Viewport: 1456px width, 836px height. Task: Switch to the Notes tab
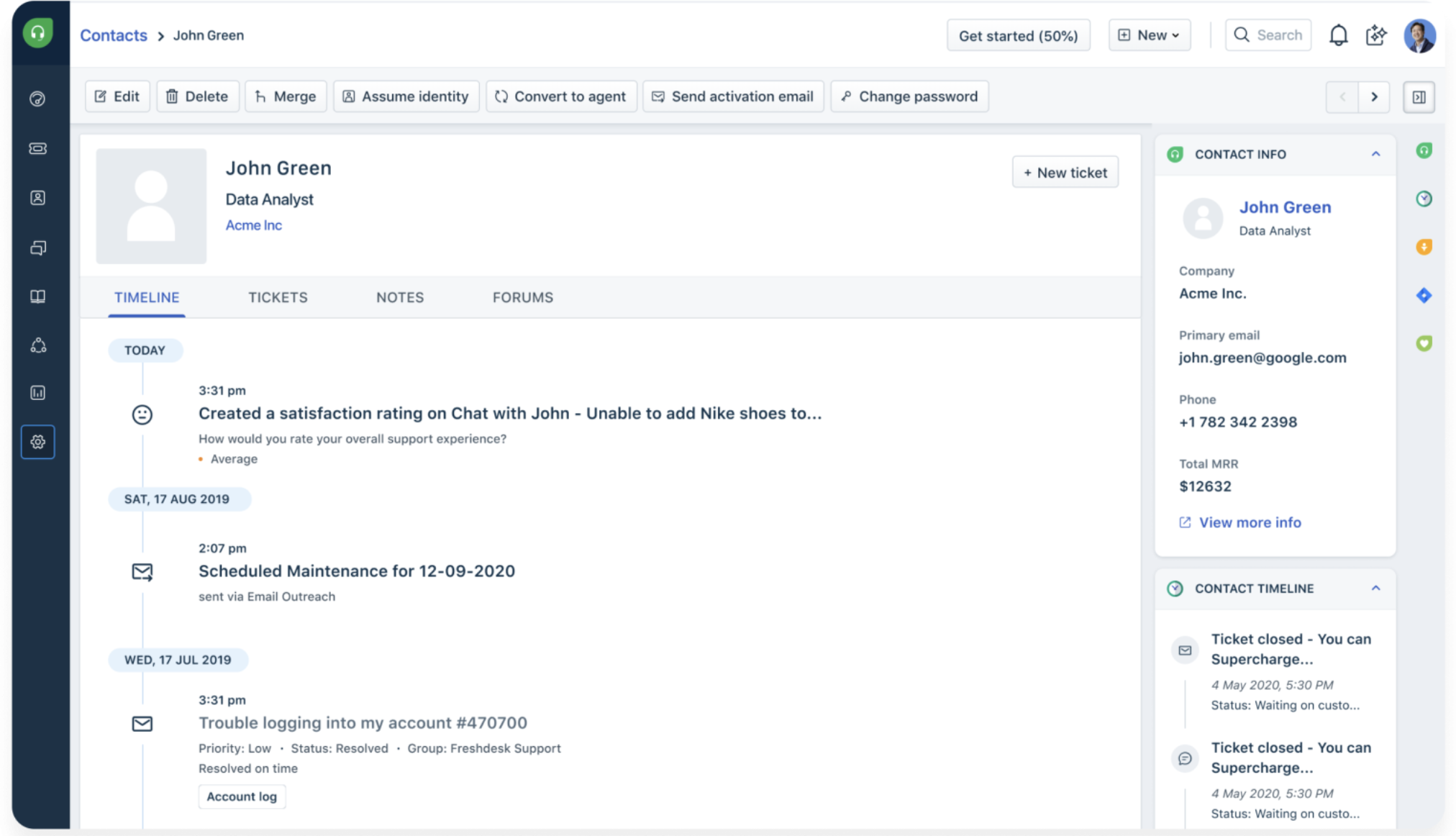click(400, 297)
